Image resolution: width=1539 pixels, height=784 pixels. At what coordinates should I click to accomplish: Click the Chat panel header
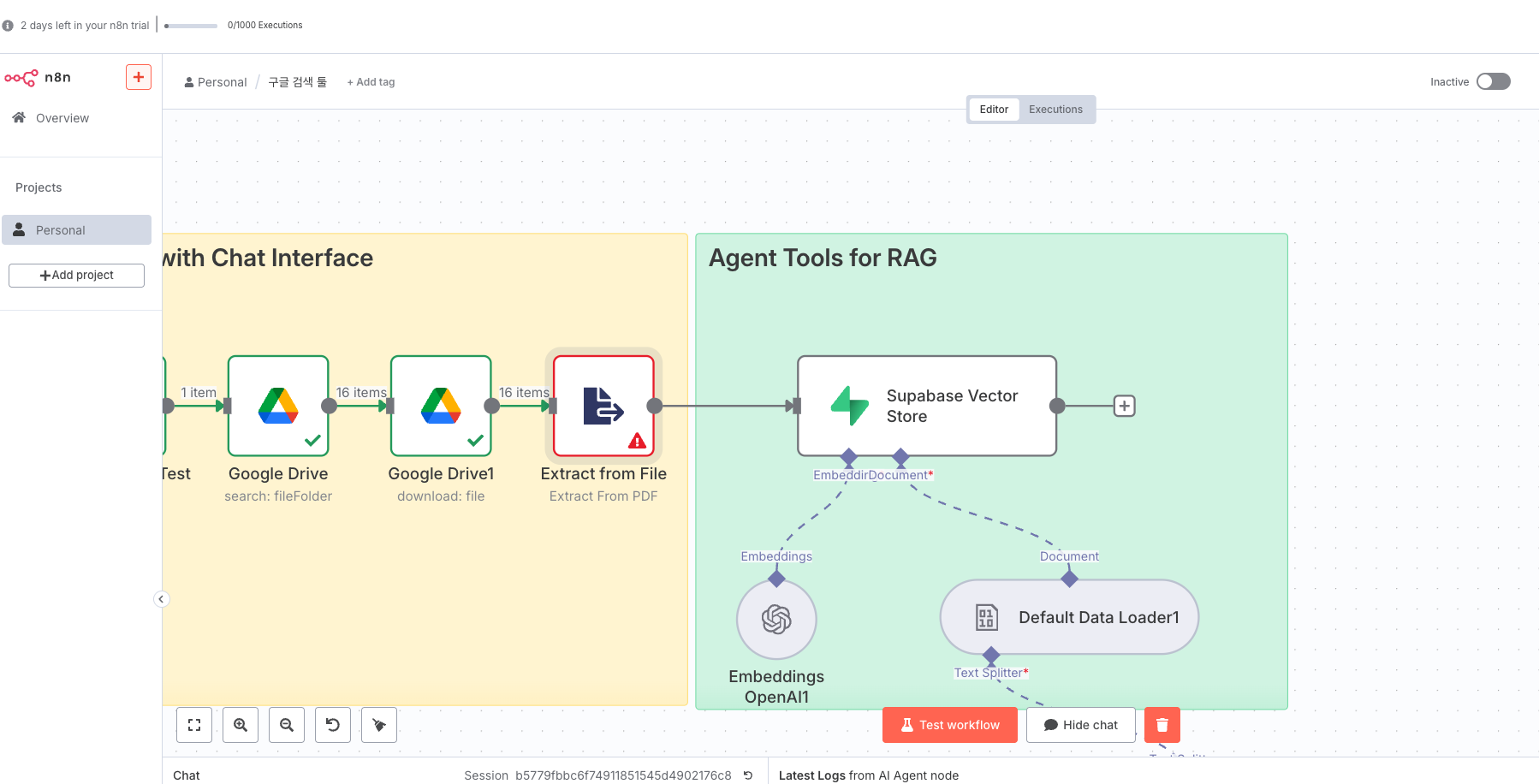pos(187,775)
